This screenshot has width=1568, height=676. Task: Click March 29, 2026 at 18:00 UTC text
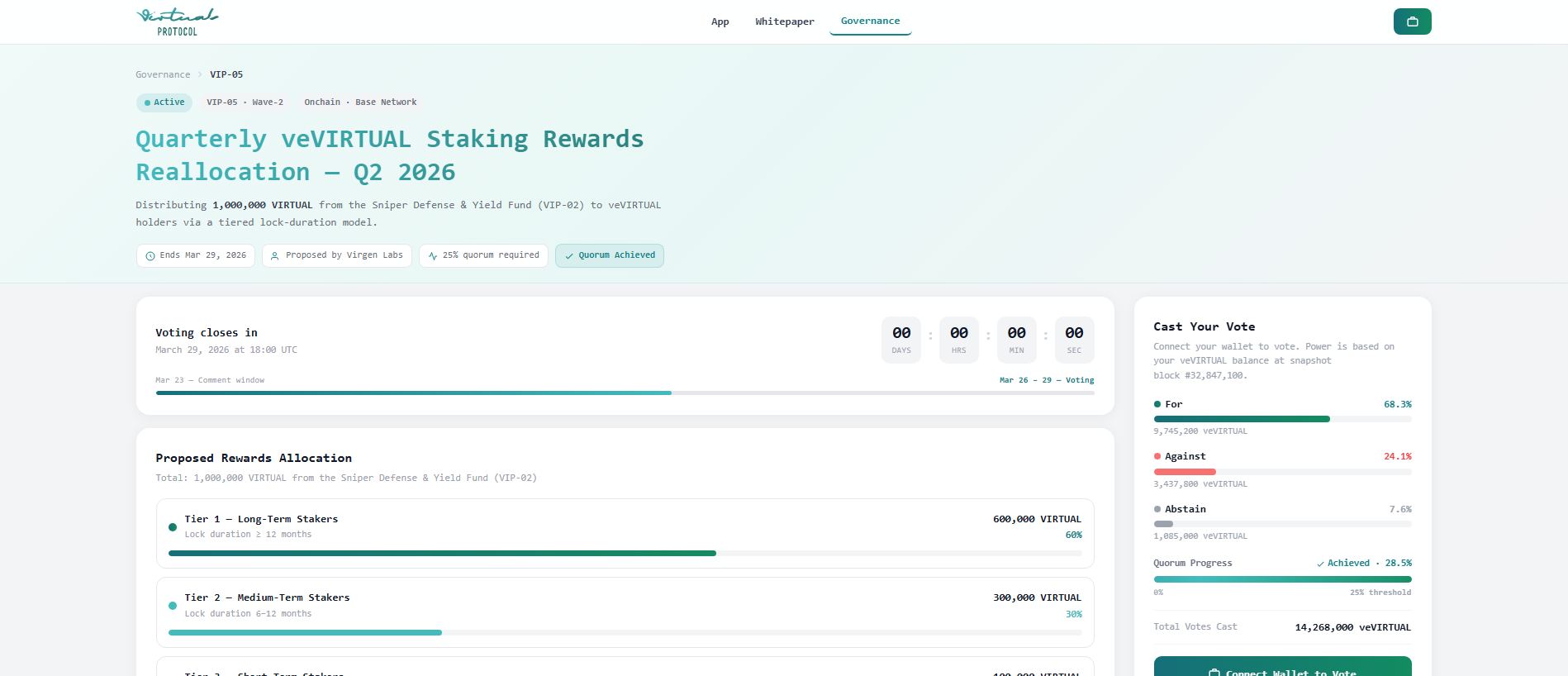coord(226,350)
